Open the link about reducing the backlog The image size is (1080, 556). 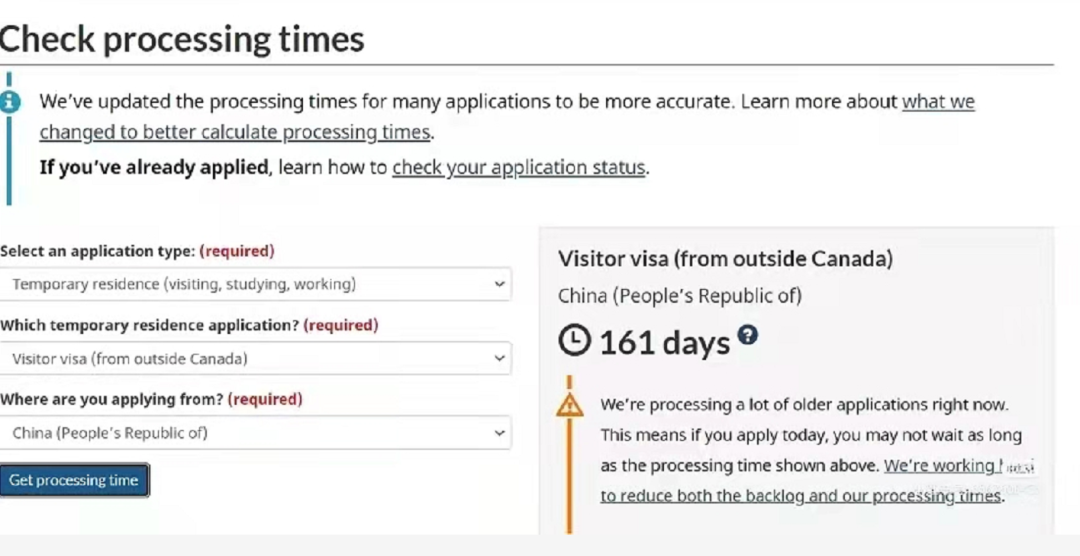(800, 496)
